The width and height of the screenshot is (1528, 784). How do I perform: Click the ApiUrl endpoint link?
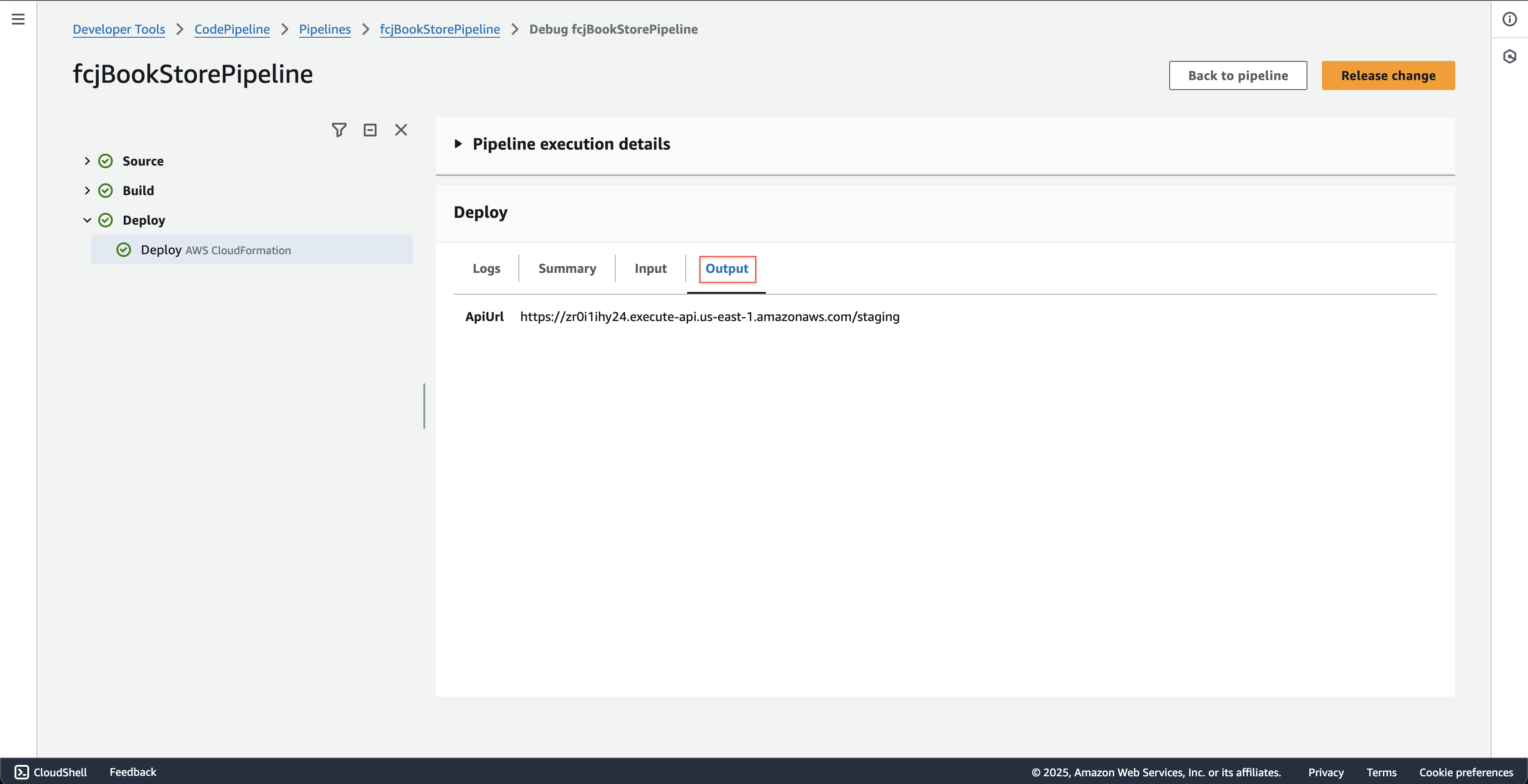click(x=709, y=316)
